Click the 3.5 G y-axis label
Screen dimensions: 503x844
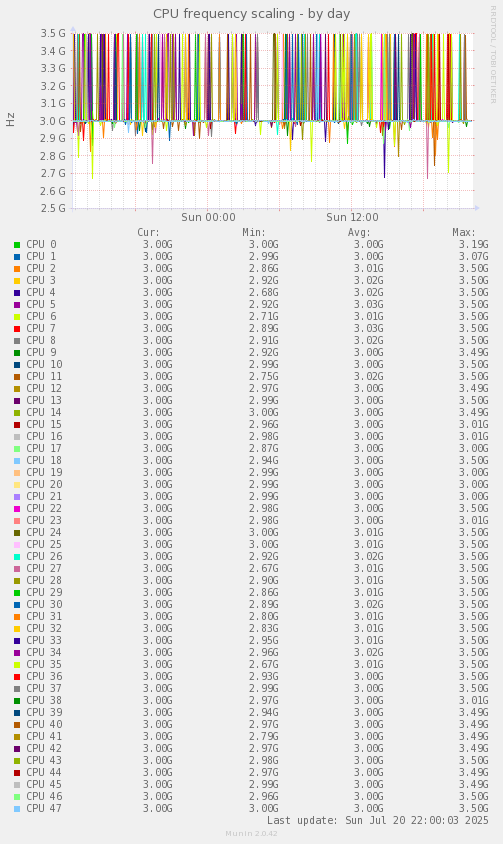coord(53,33)
